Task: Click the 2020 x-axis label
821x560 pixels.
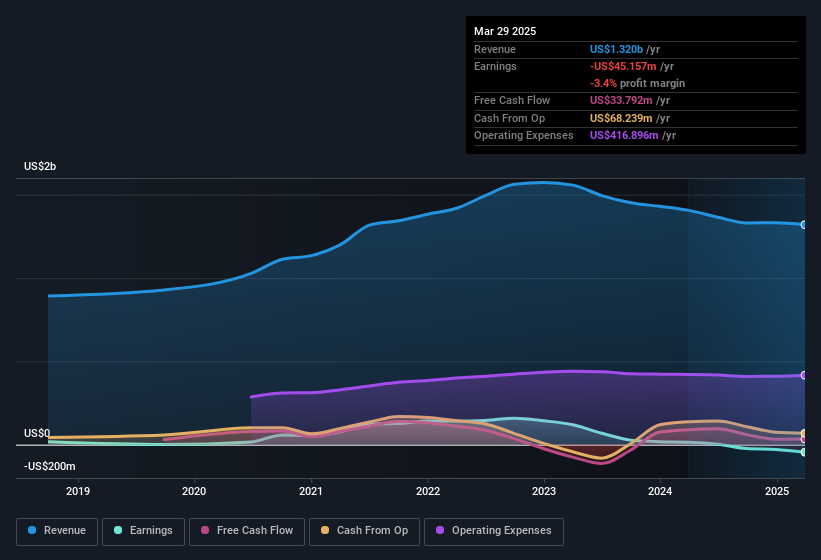Action: pyautogui.click(x=194, y=491)
